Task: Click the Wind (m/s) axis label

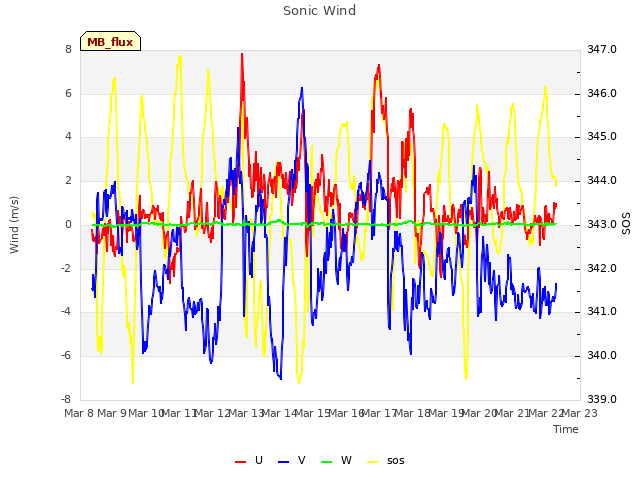Action: click(x=14, y=225)
